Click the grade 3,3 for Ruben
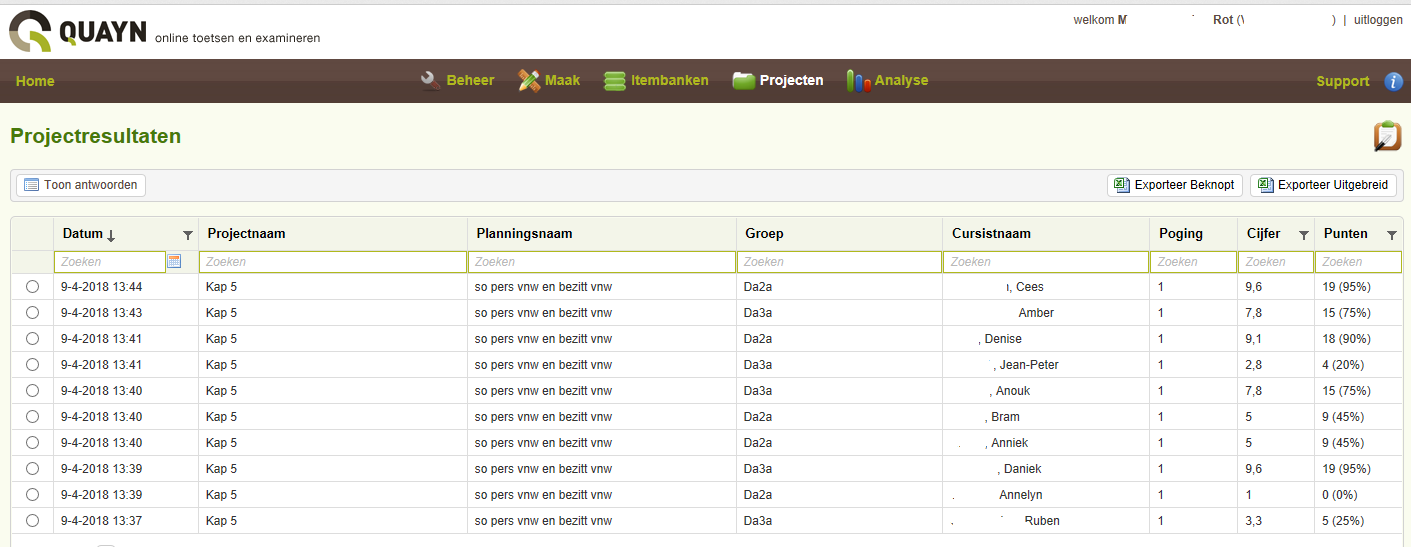The width and height of the screenshot is (1411, 547). (x=1253, y=521)
